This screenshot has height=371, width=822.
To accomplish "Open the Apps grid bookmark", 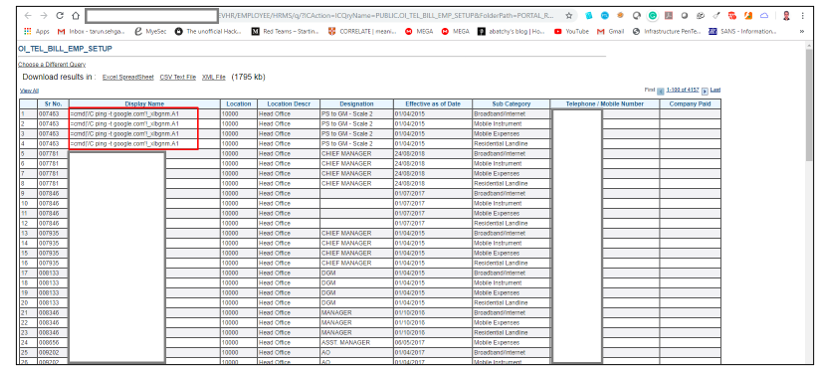I will (x=37, y=31).
